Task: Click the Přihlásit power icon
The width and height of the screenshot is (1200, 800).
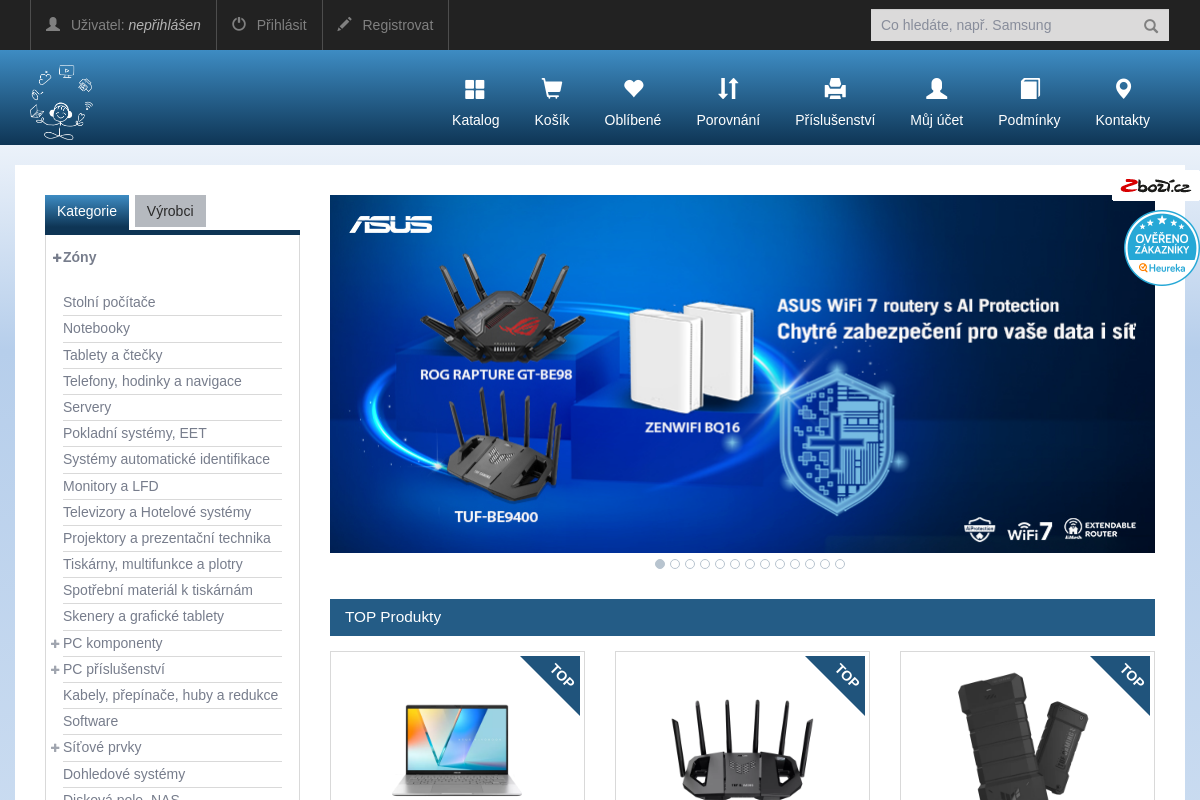Action: 239,24
